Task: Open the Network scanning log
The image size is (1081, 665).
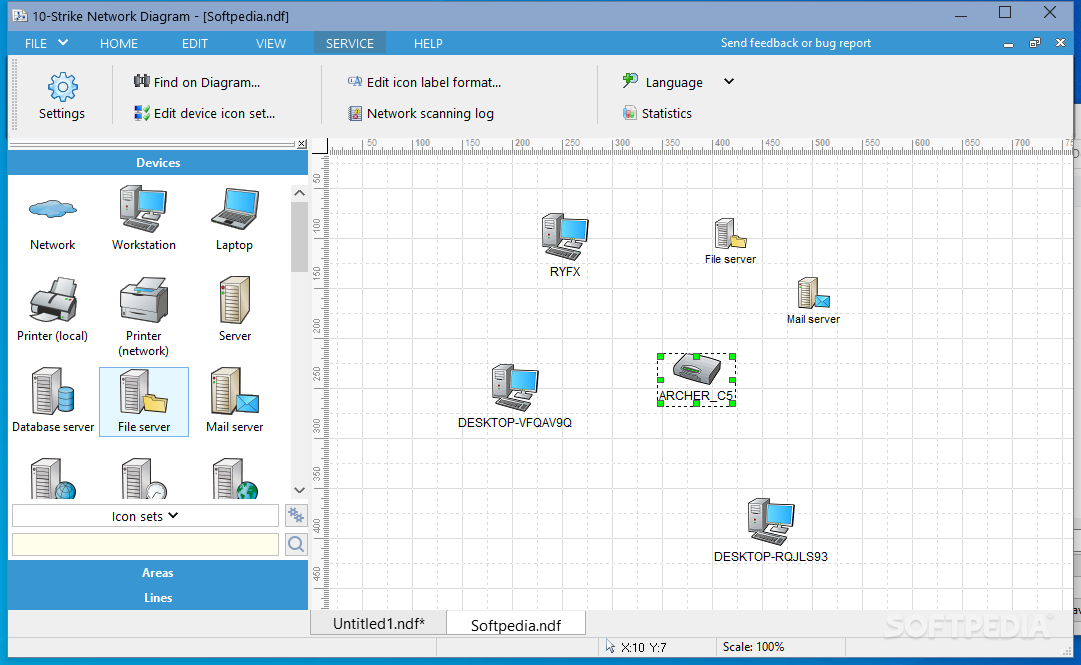Action: point(421,113)
